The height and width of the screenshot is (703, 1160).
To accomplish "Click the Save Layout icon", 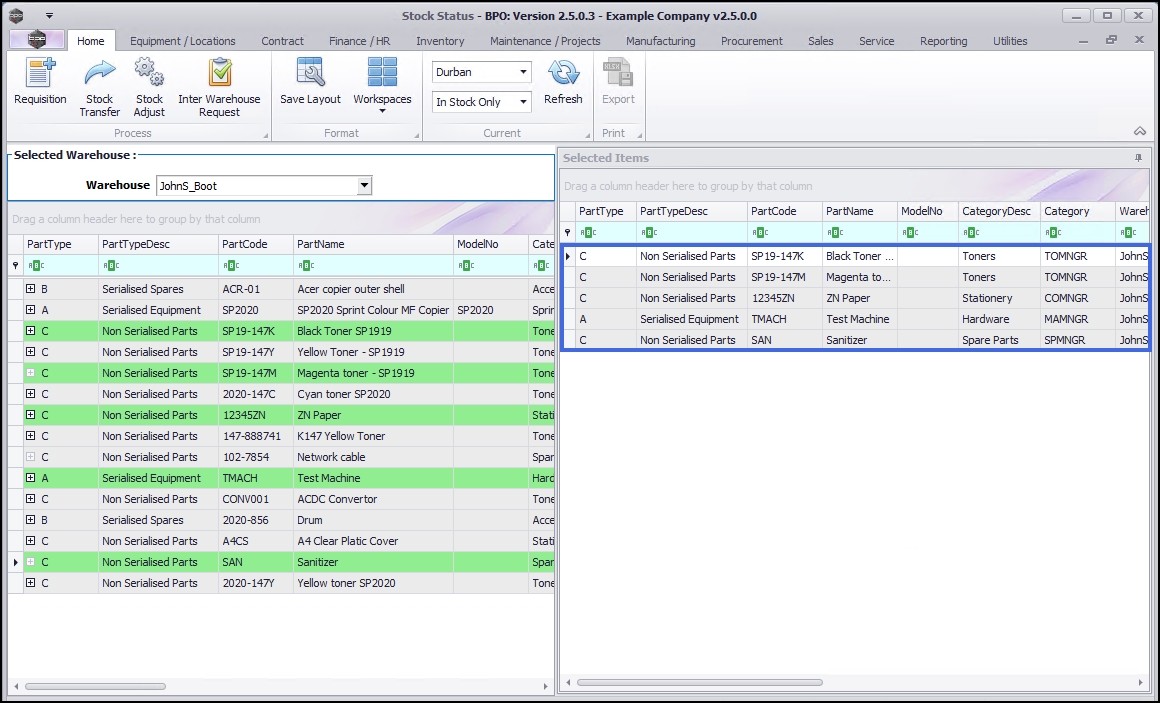I will tap(310, 74).
